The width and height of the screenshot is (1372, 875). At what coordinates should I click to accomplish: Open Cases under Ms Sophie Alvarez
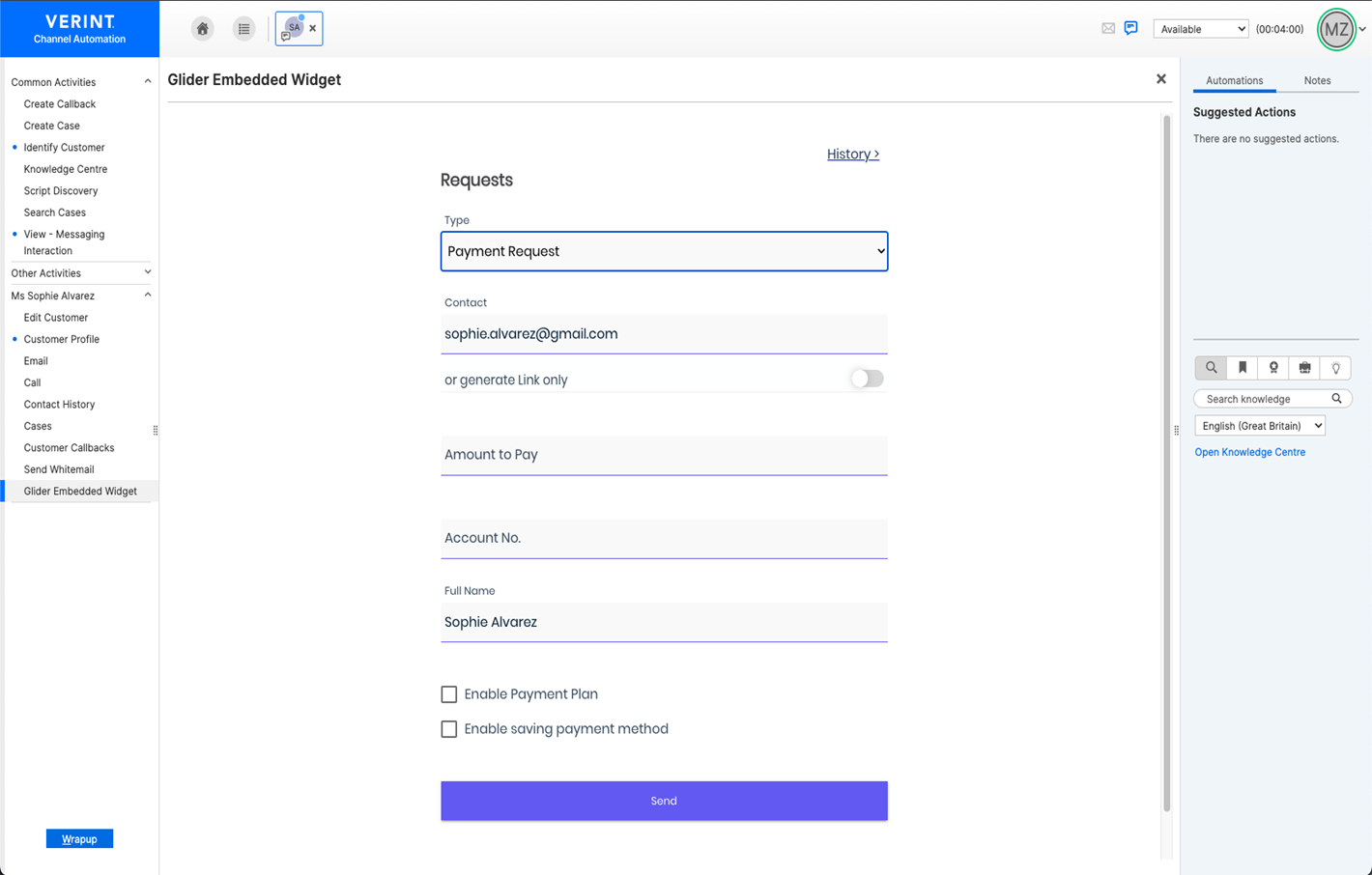38,426
